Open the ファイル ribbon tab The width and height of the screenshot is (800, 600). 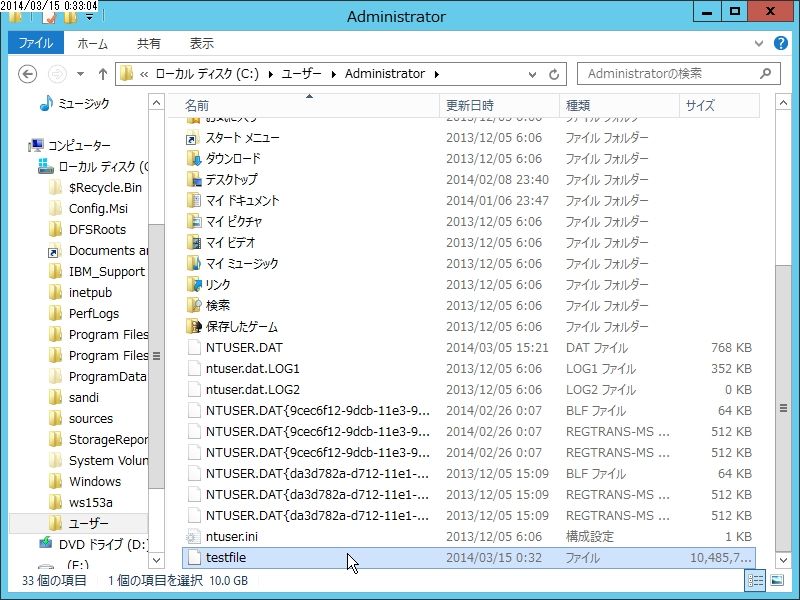36,43
